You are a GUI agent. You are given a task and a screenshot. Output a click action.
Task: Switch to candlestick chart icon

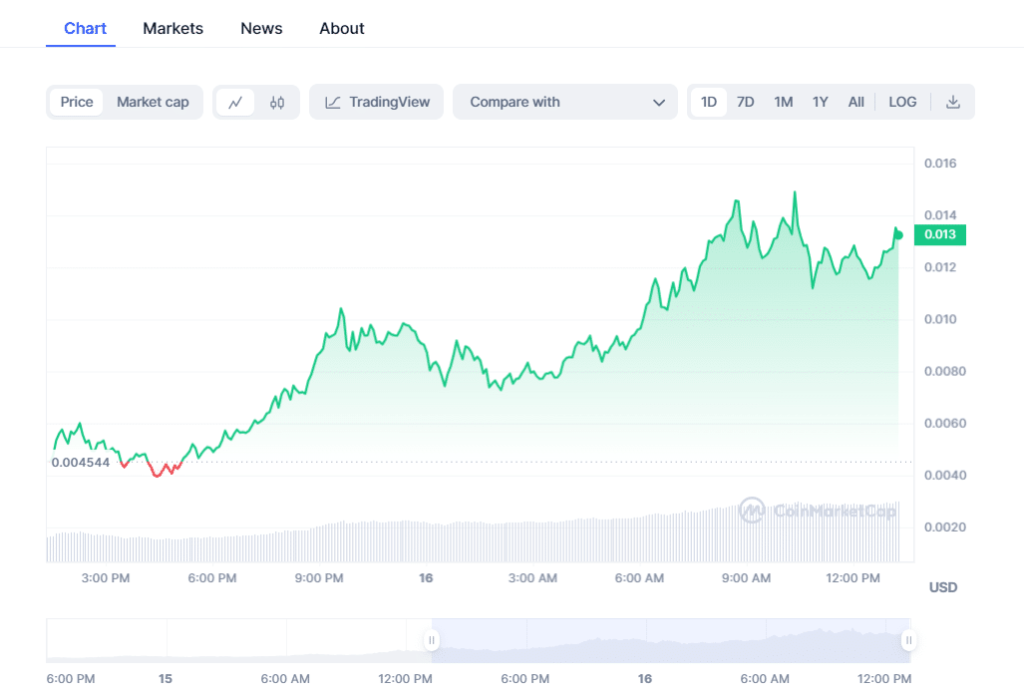(277, 102)
